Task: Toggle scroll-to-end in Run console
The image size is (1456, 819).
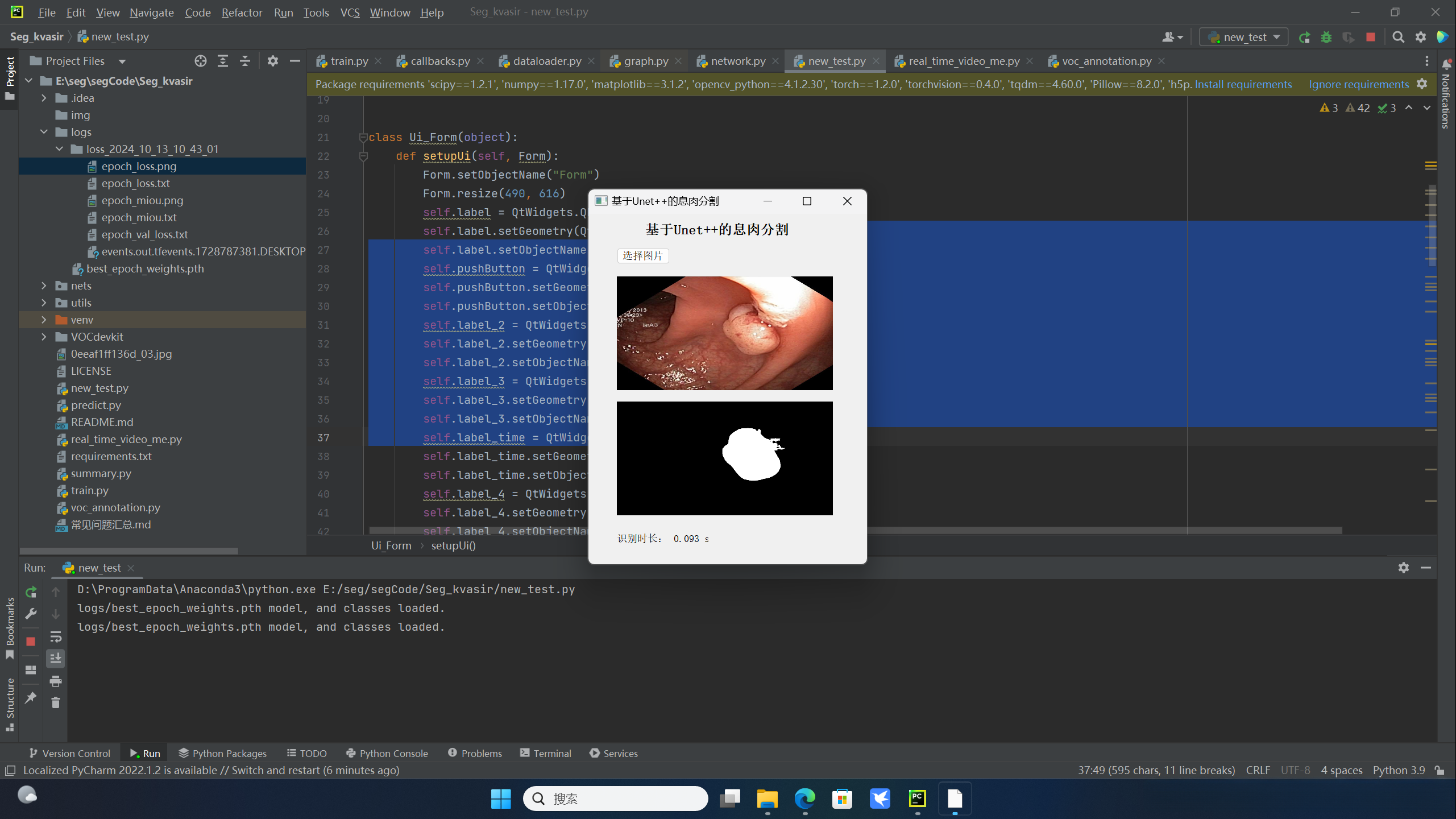Action: (x=55, y=659)
